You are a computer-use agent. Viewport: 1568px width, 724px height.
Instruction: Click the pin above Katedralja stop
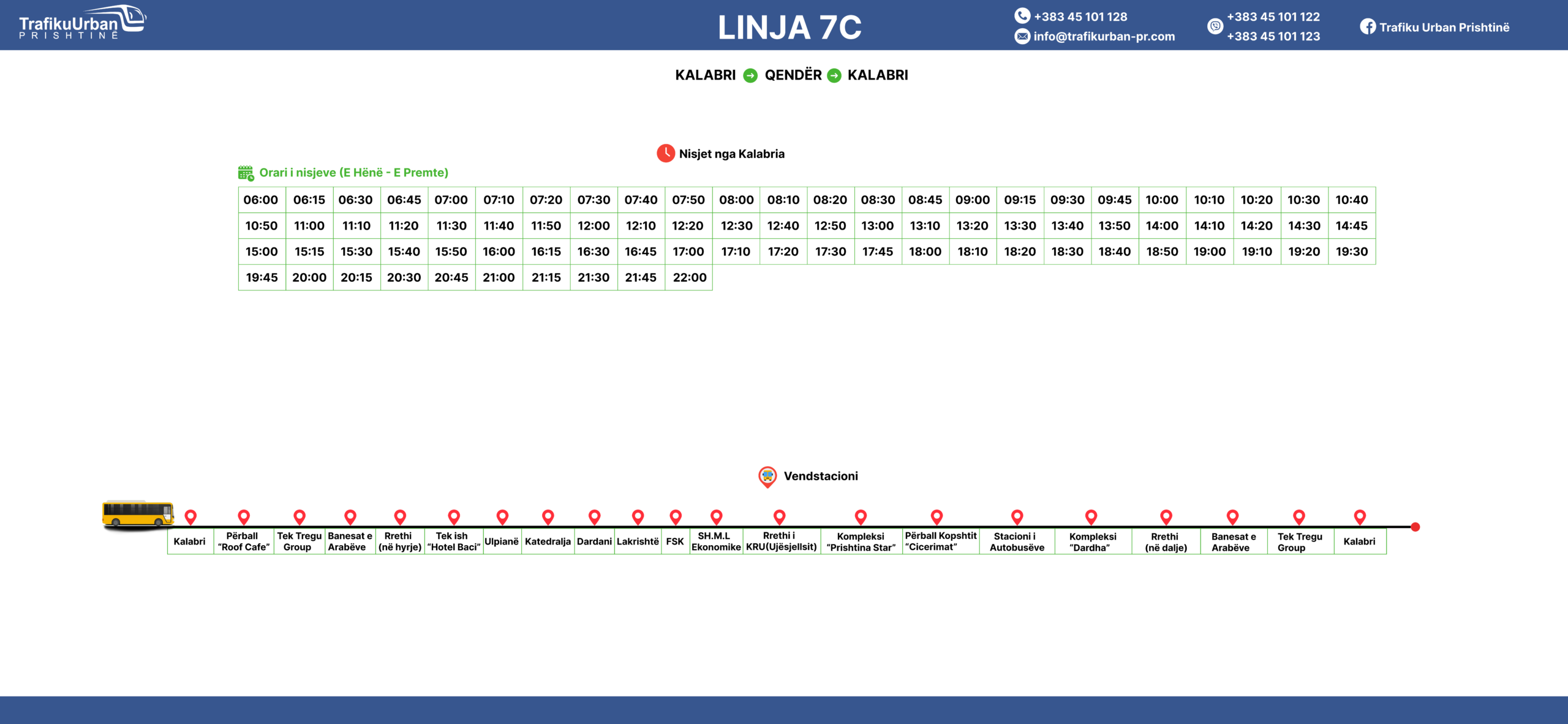pos(548,517)
